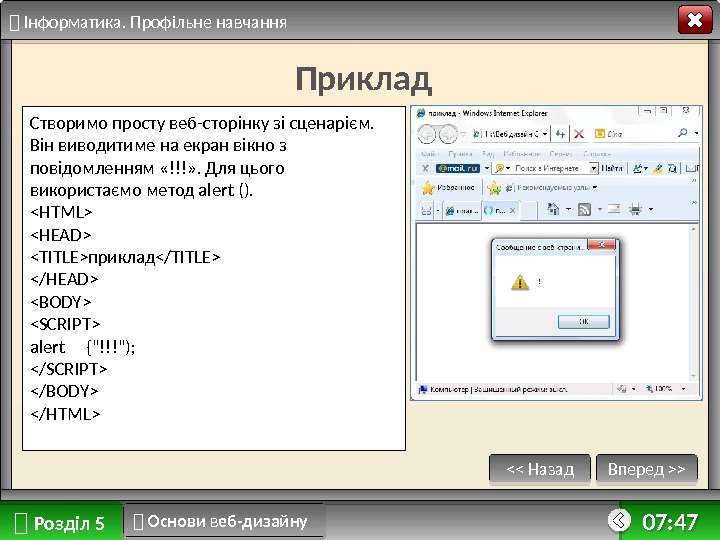
Task: Click the RSS feeds icon
Action: pyautogui.click(x=584, y=210)
